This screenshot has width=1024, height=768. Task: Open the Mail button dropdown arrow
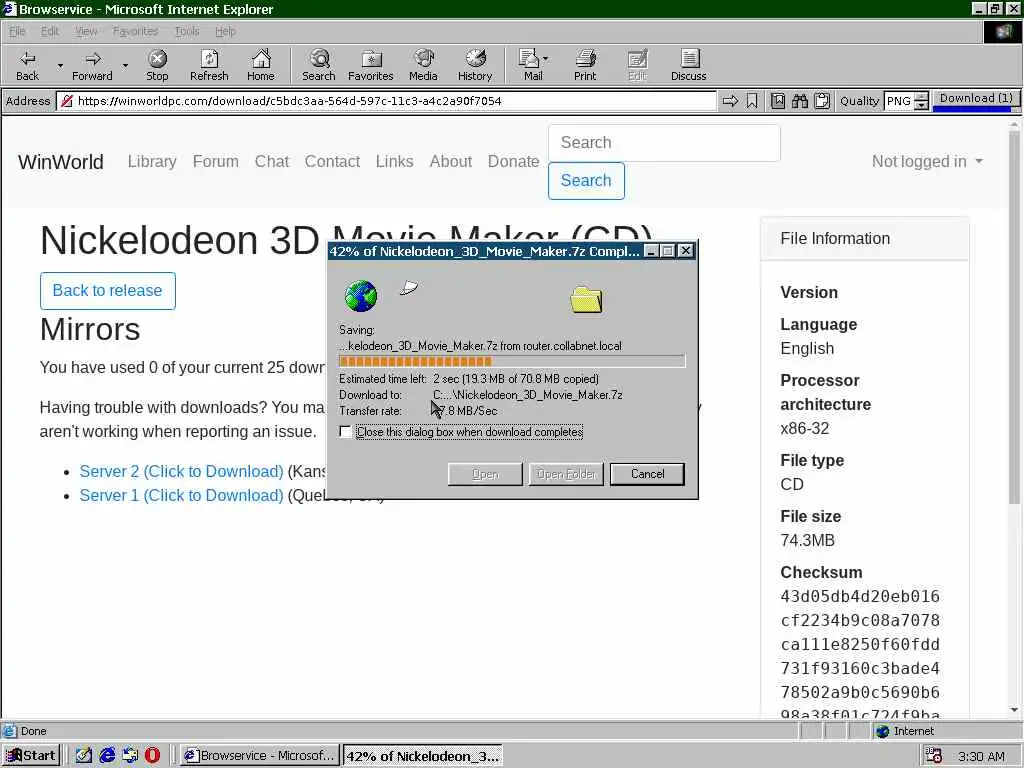click(546, 59)
